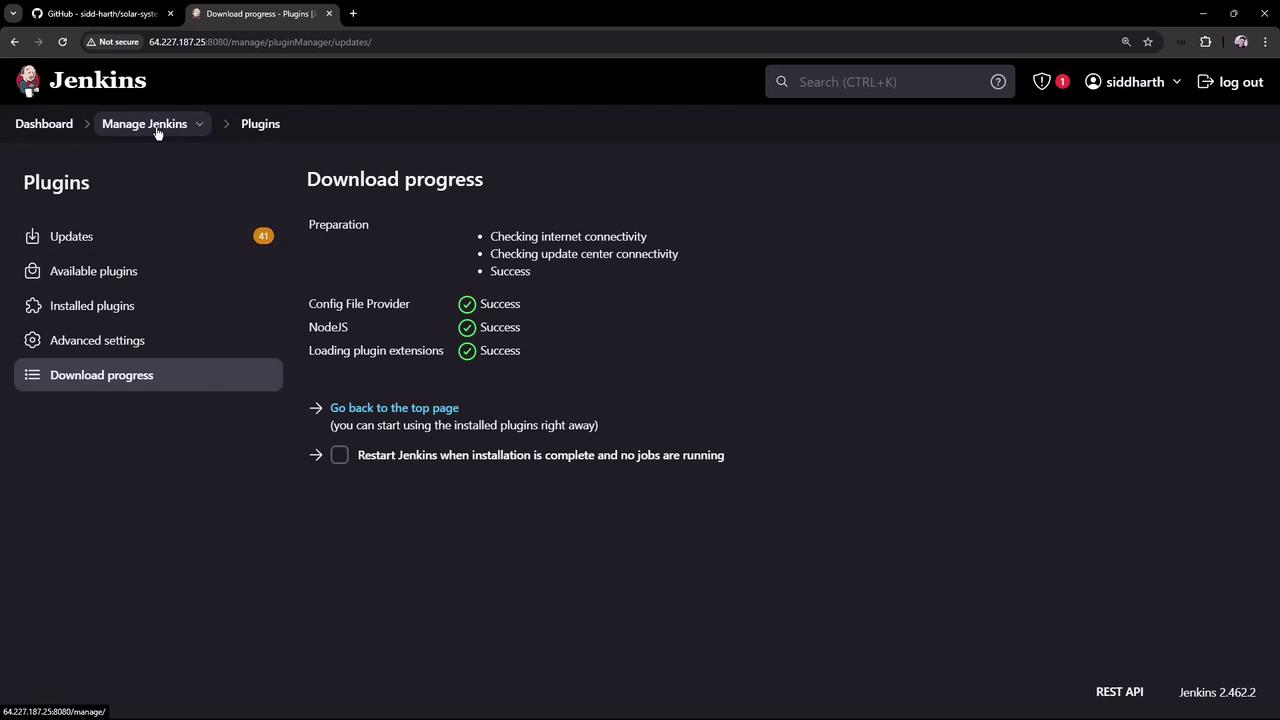1280x720 pixels.
Task: Follow the Go back to the top page link
Action: click(x=394, y=408)
